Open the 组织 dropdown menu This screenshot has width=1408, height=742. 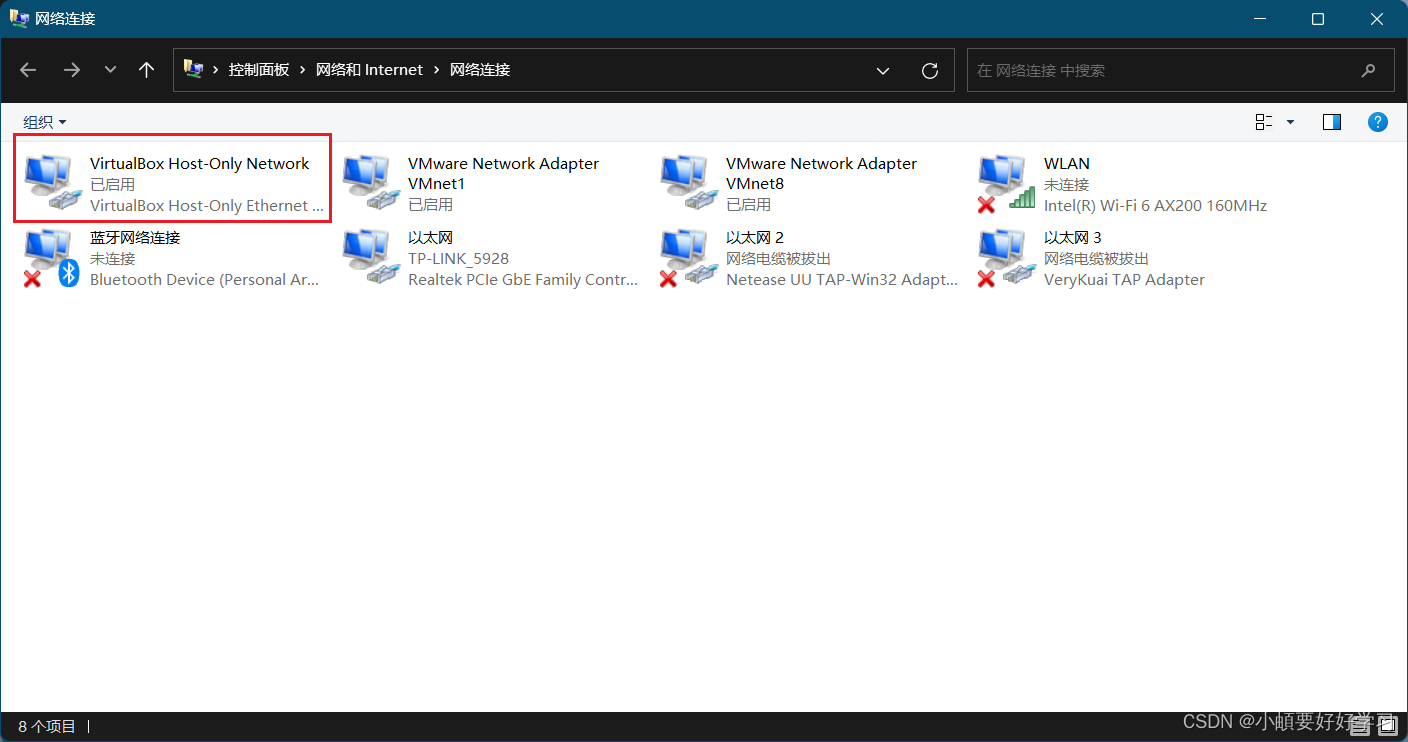(45, 122)
